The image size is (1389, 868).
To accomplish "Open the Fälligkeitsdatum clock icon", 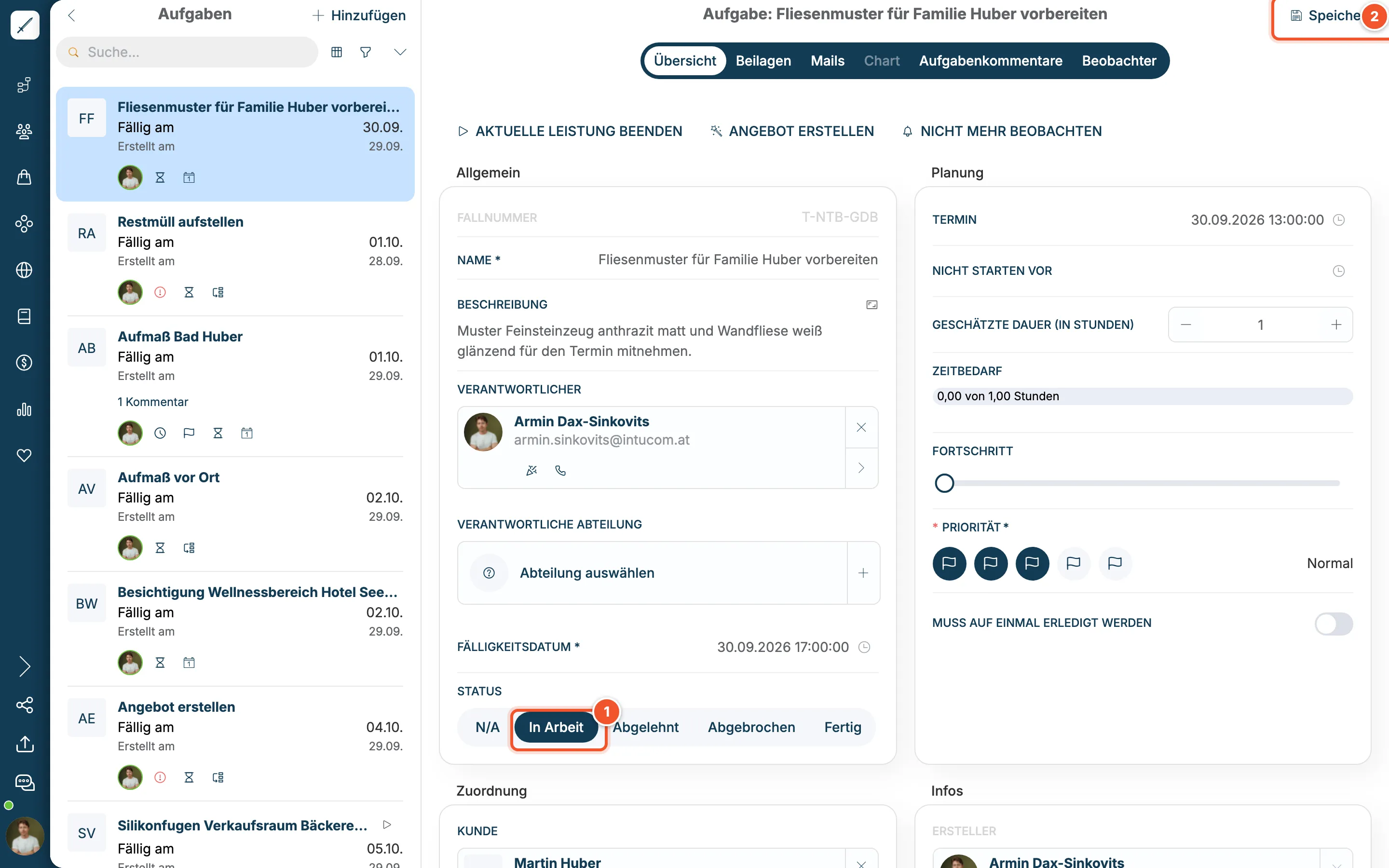I will click(x=864, y=647).
